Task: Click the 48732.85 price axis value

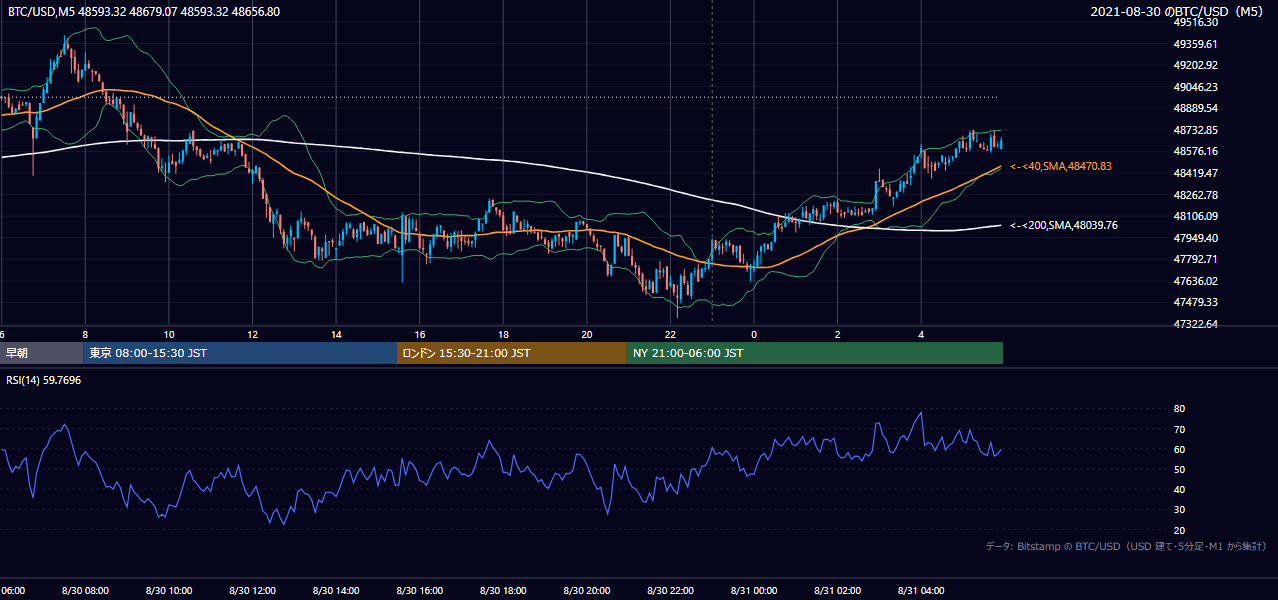Action: point(1195,130)
